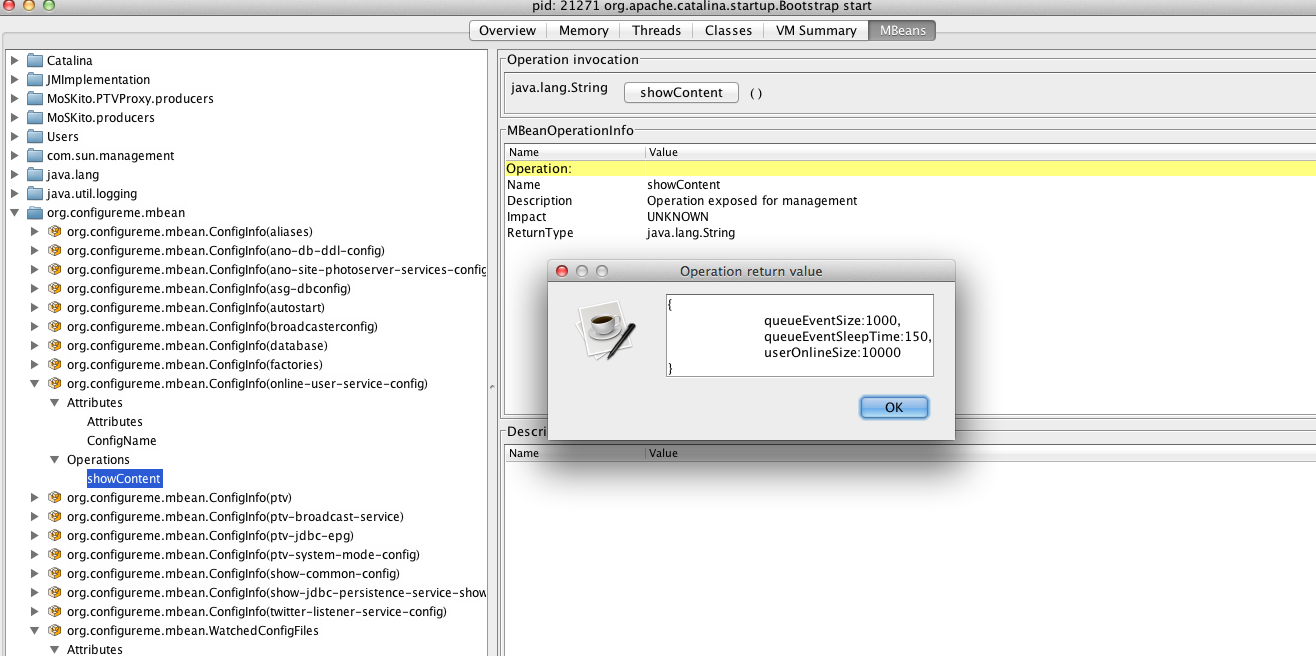Switch to the Memory tab
This screenshot has width=1316, height=656.
[x=583, y=30]
